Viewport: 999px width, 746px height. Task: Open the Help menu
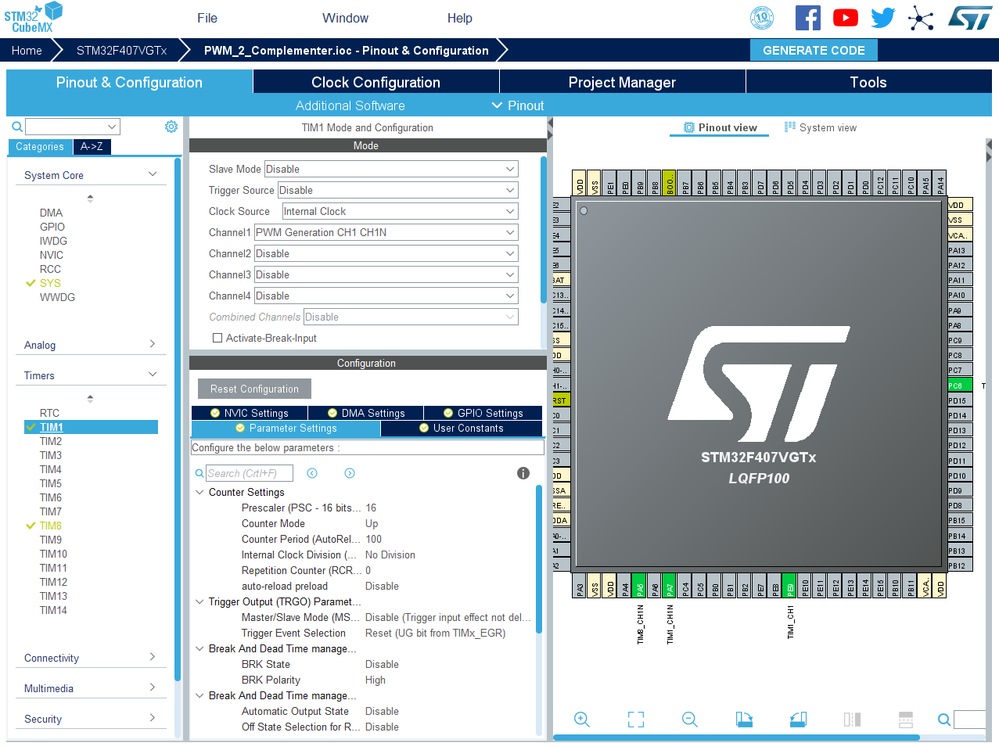(459, 18)
